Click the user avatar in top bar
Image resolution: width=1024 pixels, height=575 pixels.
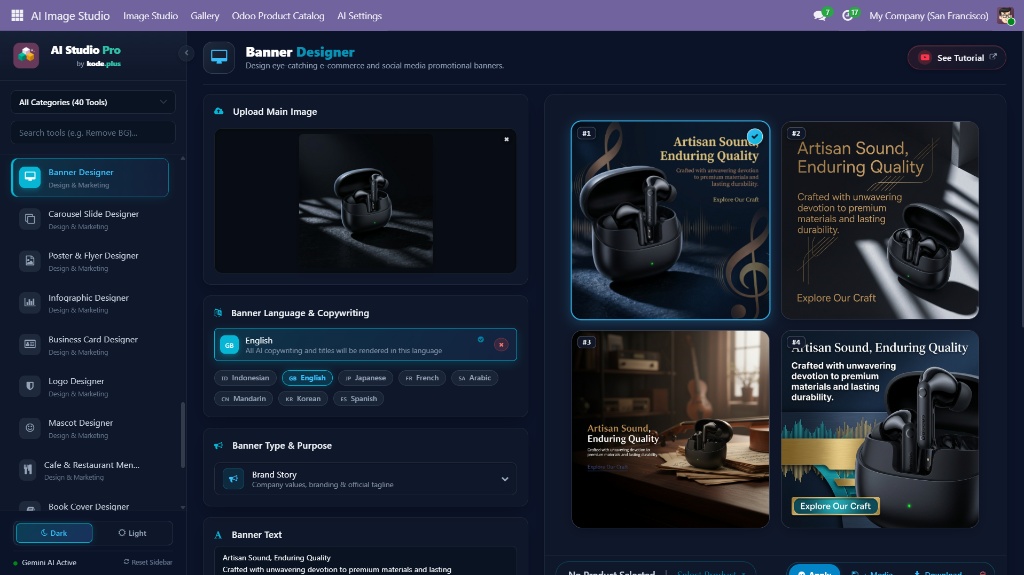pyautogui.click(x=1006, y=15)
